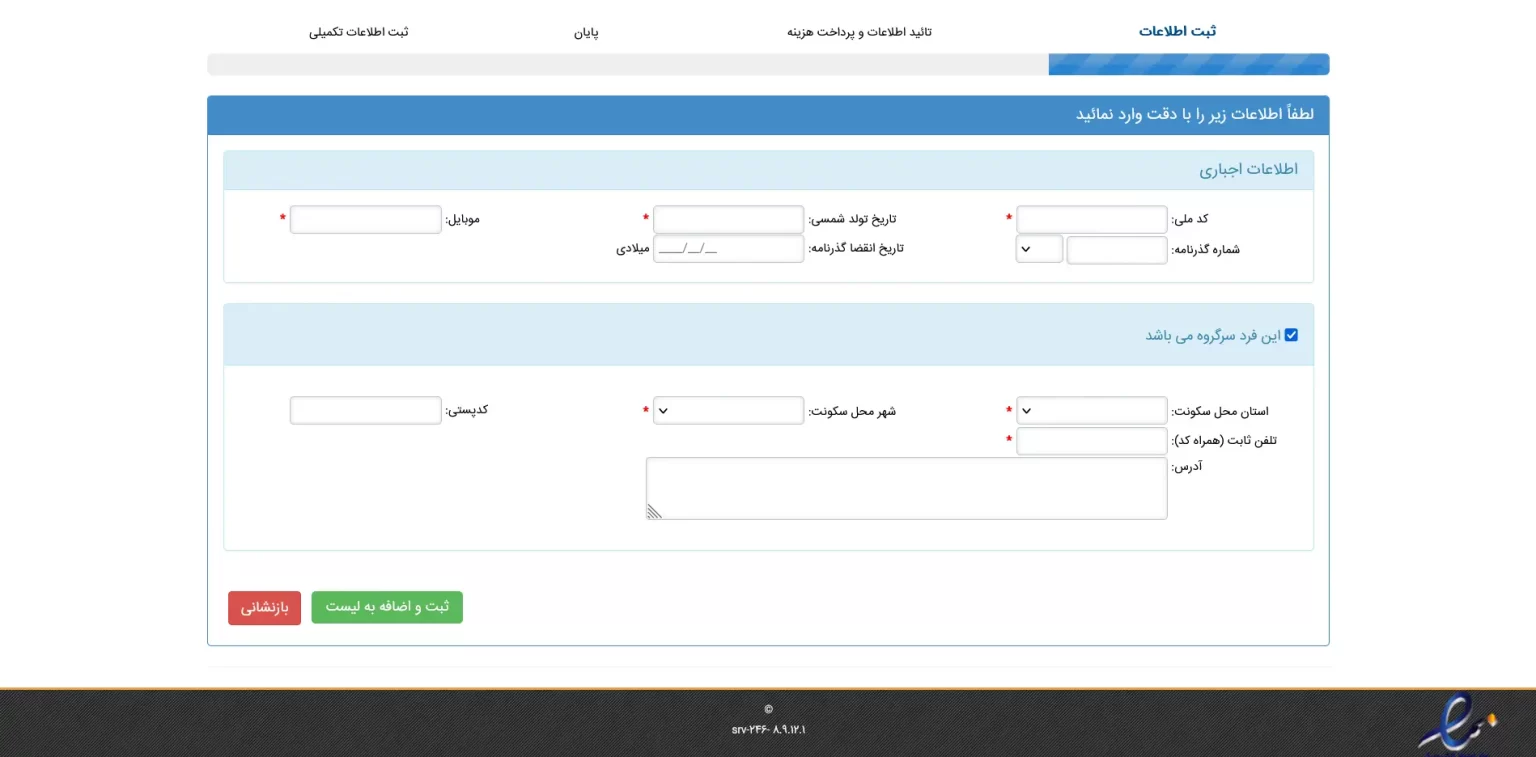The image size is (1536, 757).
Task: Focus the 'موبایل' mobile number field
Action: (x=365, y=219)
